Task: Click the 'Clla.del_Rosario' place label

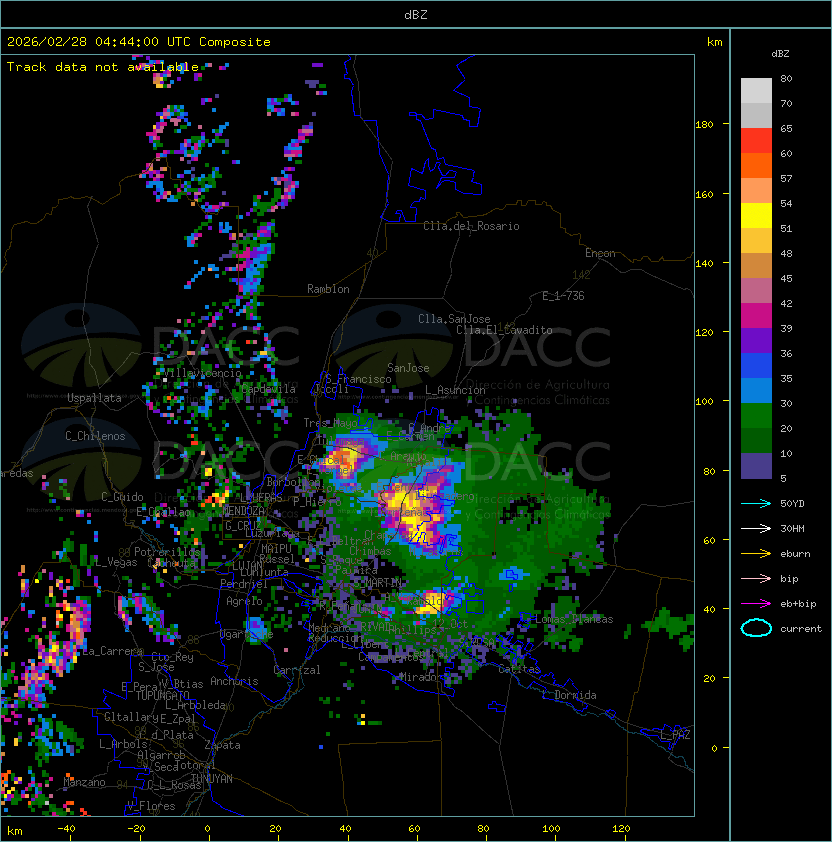Action: point(471,226)
